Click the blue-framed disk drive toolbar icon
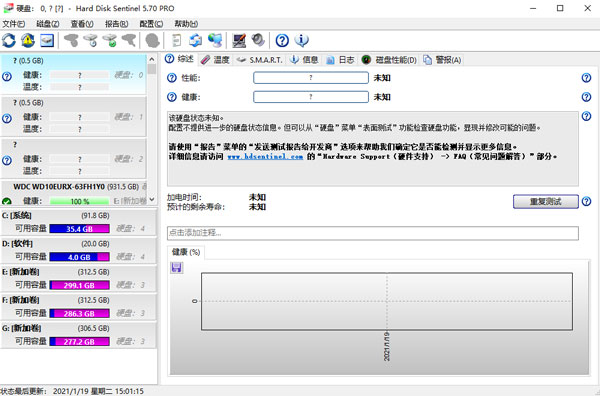This screenshot has width=600, height=396. (47, 40)
